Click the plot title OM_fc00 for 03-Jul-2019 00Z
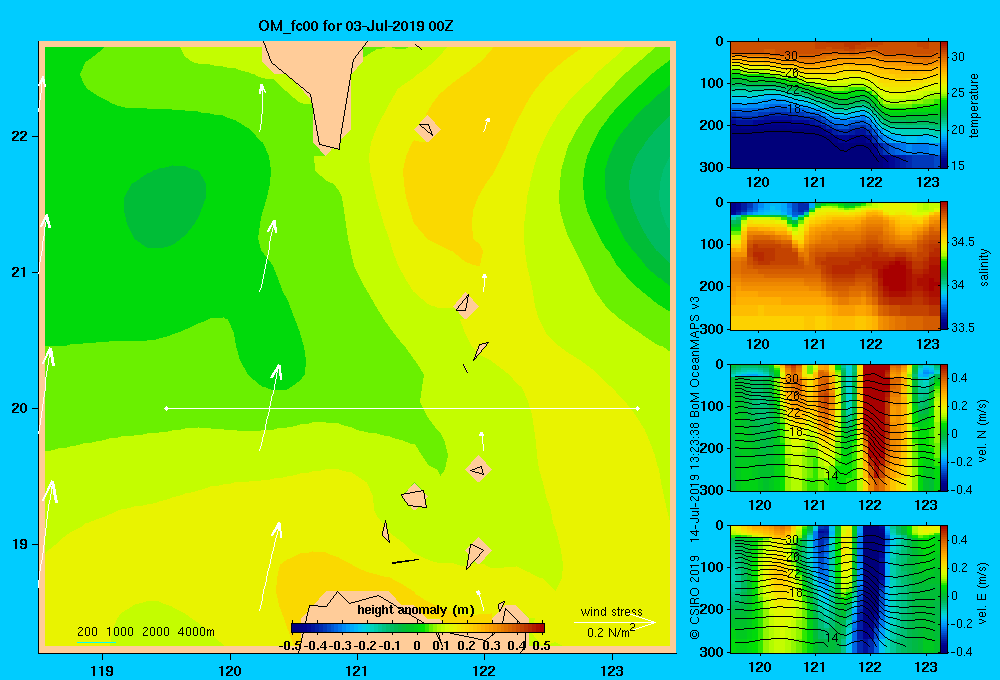1000x680 pixels. [355, 26]
